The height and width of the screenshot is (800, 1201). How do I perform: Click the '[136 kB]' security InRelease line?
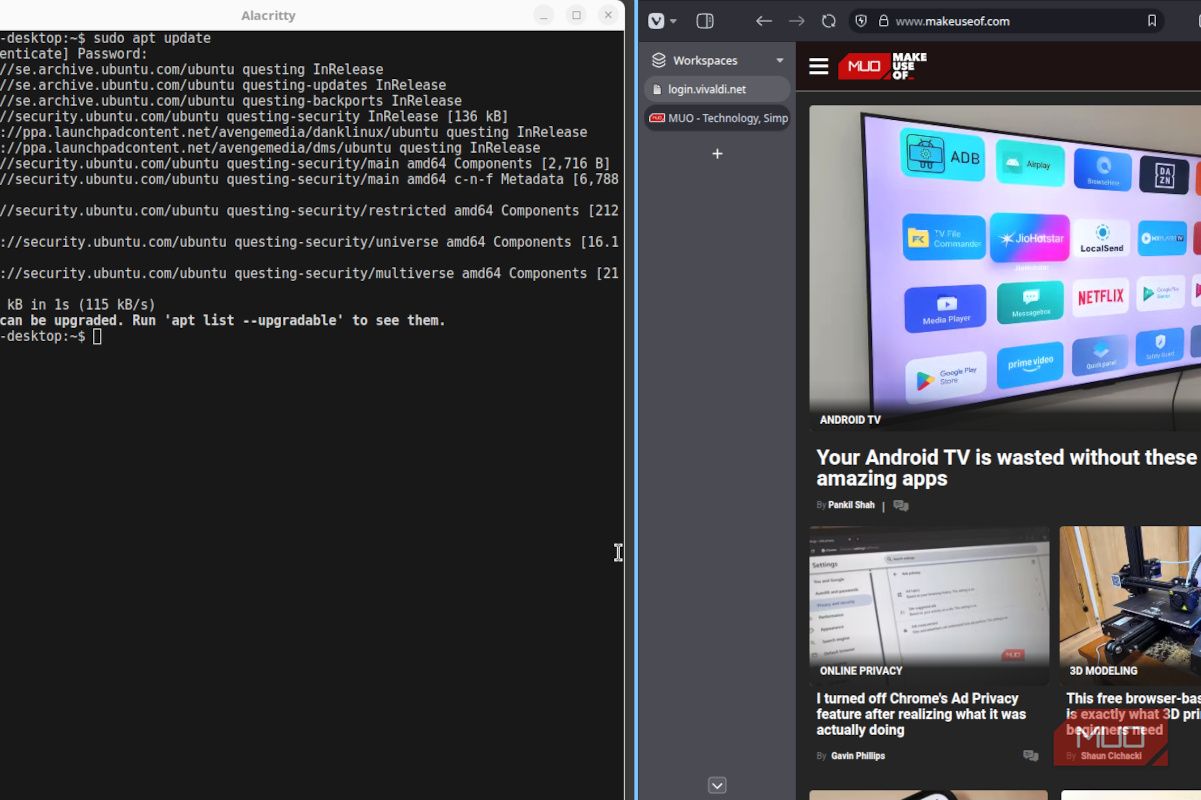pos(254,117)
